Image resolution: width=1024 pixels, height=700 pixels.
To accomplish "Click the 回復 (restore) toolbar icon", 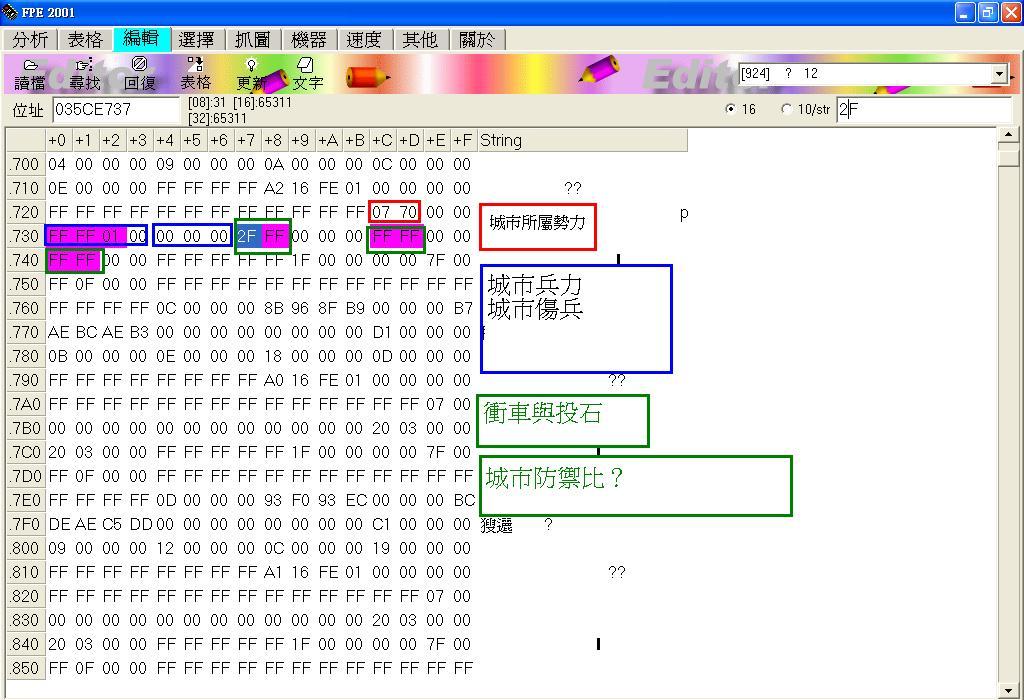I will point(140,74).
